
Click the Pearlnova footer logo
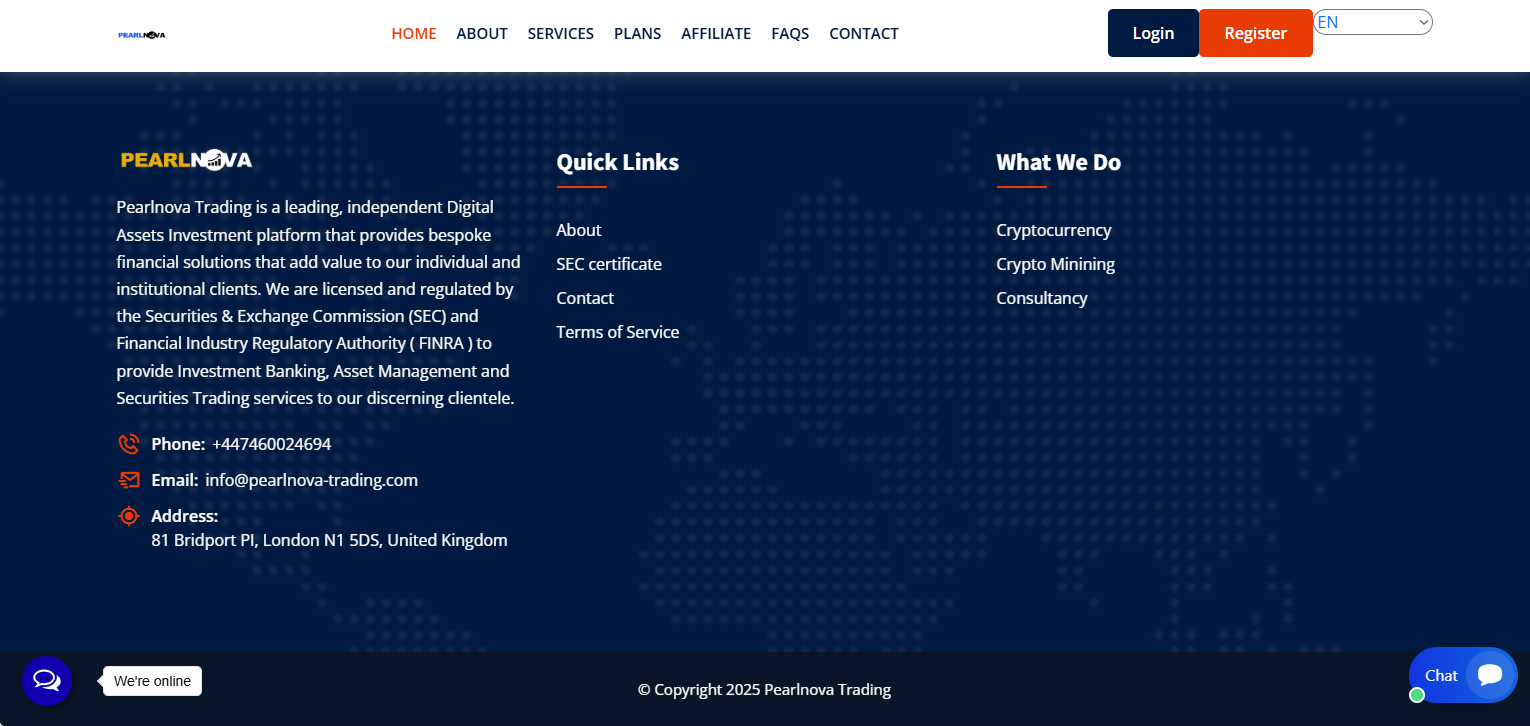click(186, 160)
